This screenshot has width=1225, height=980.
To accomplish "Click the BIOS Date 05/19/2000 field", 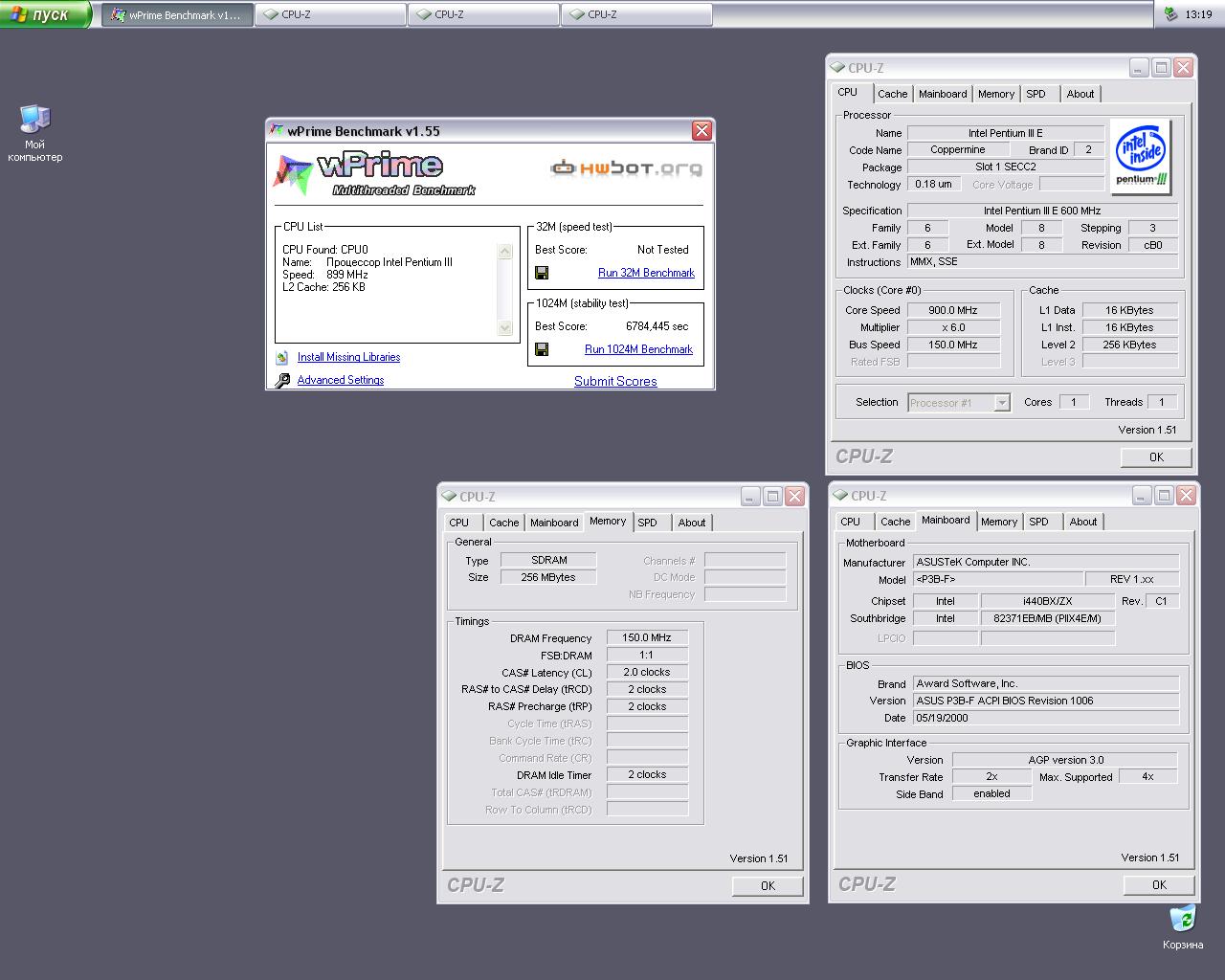I will (x=1046, y=718).
